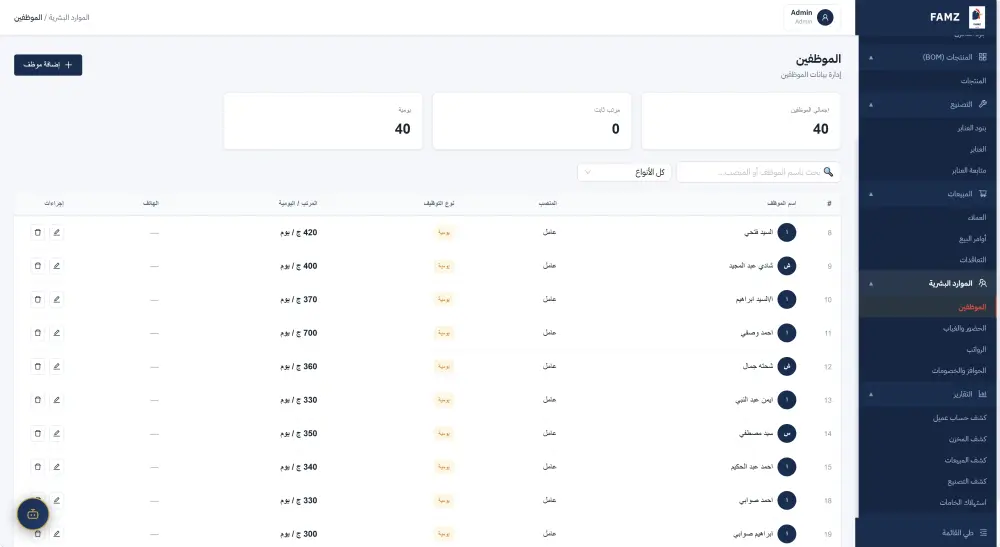Image resolution: width=1000 pixels, height=547 pixels.
Task: Click salary value 700 ج / يوم
Action: pos(298,333)
